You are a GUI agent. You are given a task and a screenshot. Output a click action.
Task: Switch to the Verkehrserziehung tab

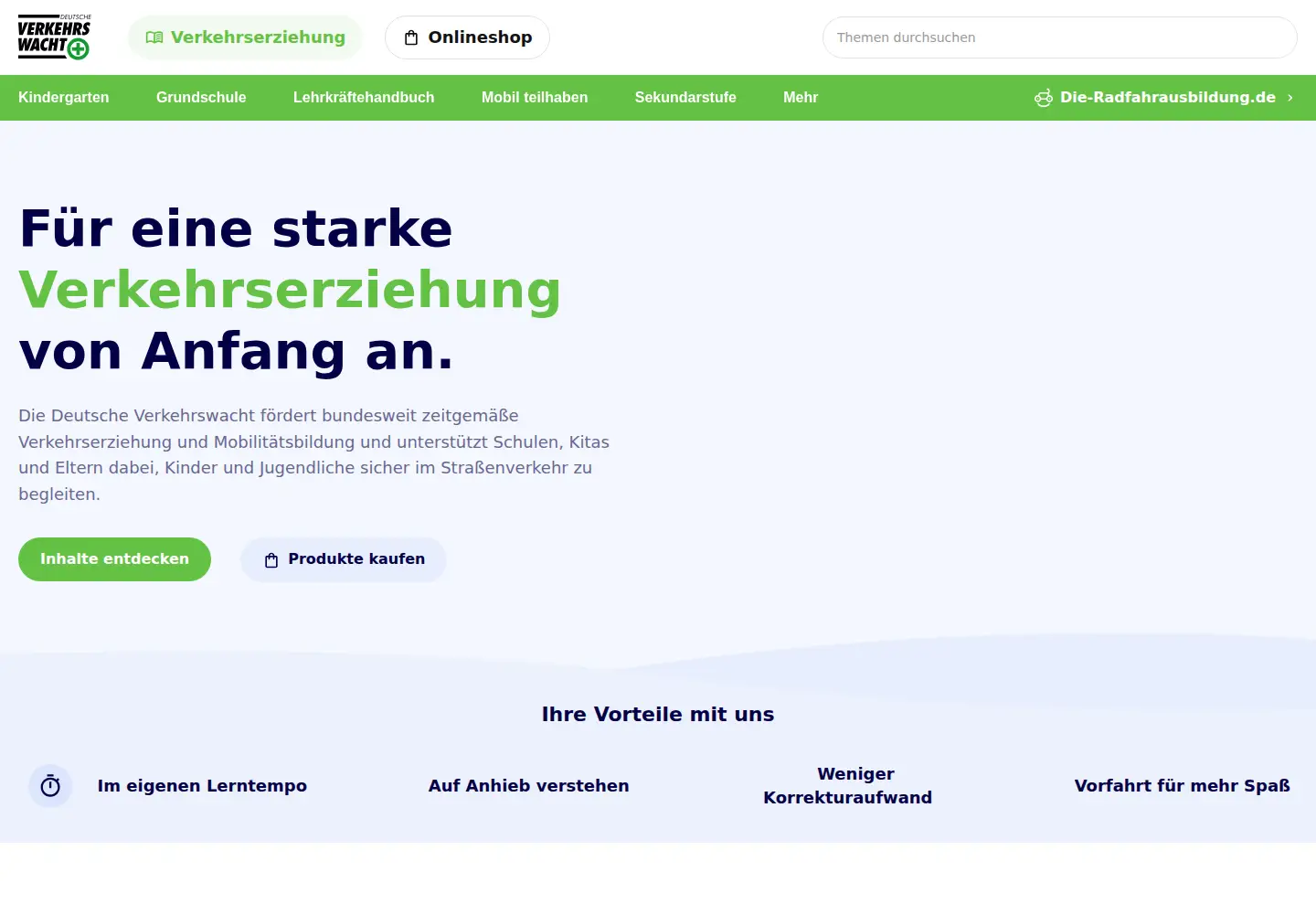click(x=245, y=37)
